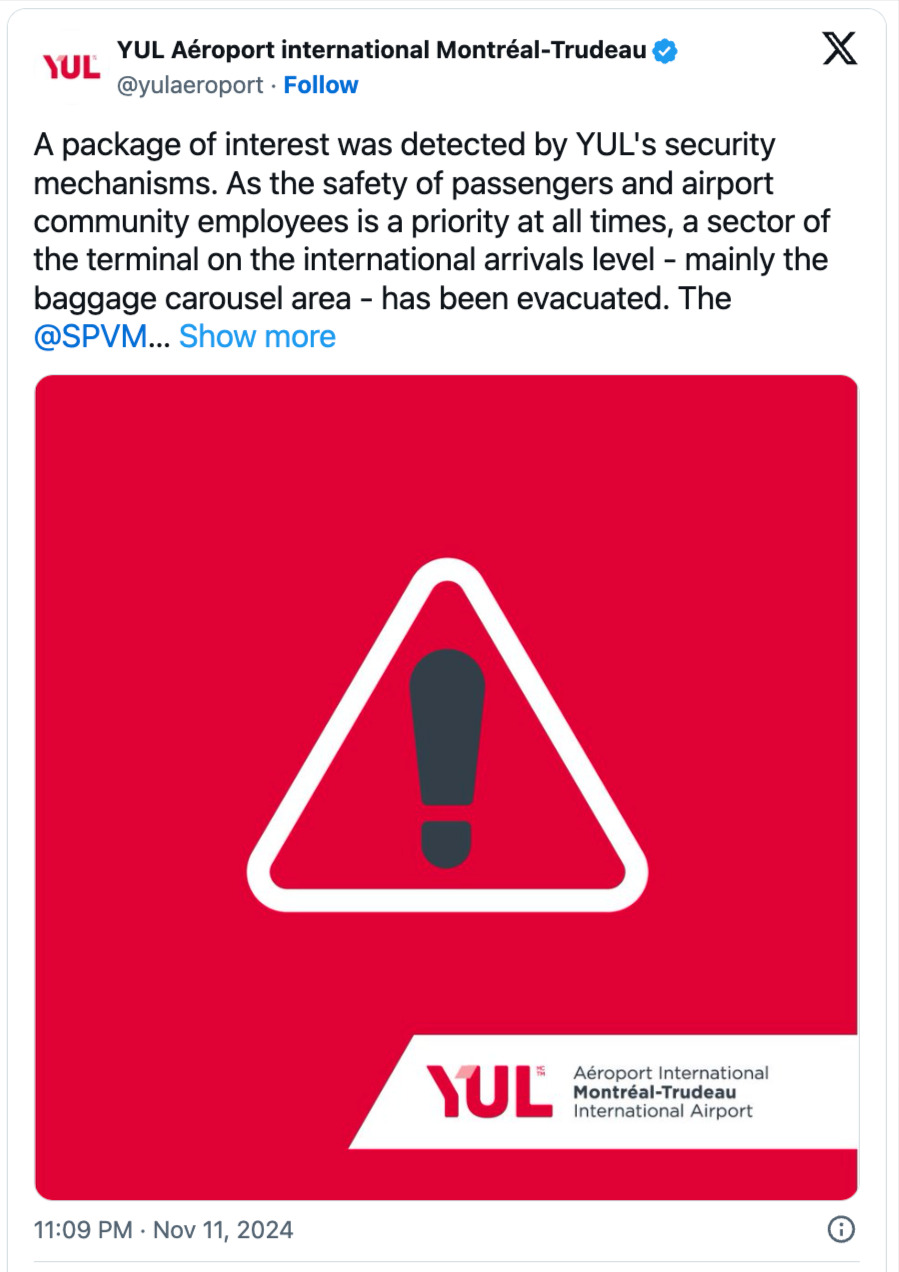The image size is (899, 1272).
Task: Open the 11:09 PM · Nov 11, 2024 timestamp
Action: coord(164,1229)
